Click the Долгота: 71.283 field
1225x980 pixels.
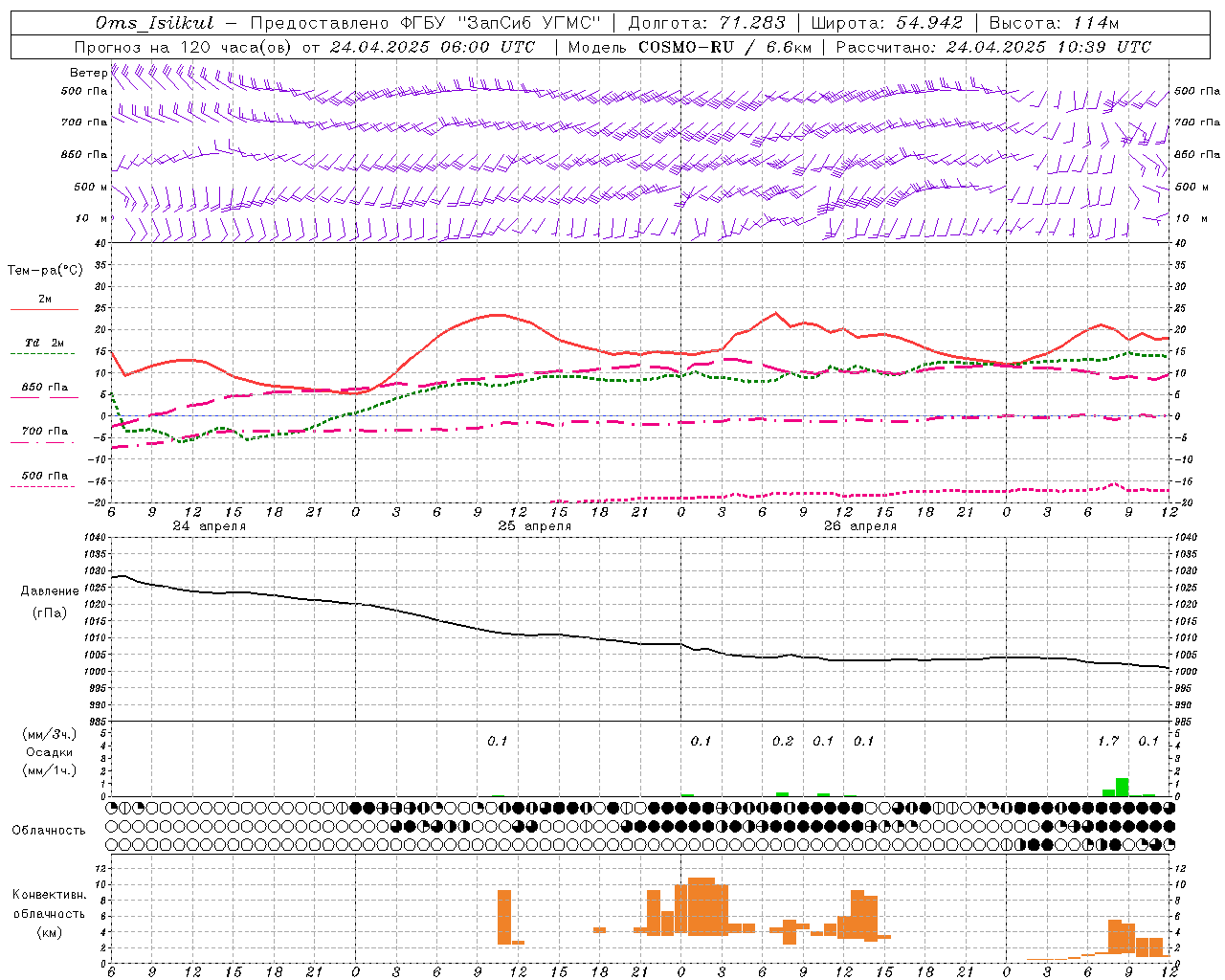[x=706, y=23]
